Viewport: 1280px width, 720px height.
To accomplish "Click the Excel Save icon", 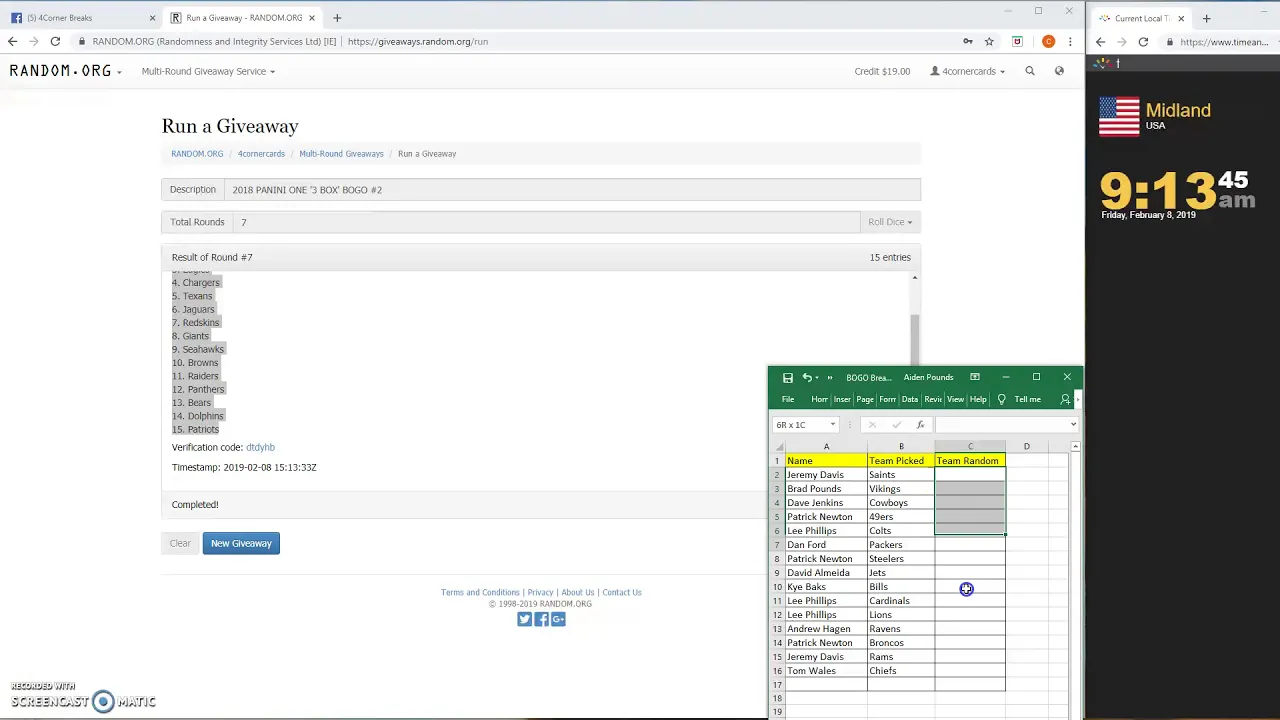I will click(787, 378).
